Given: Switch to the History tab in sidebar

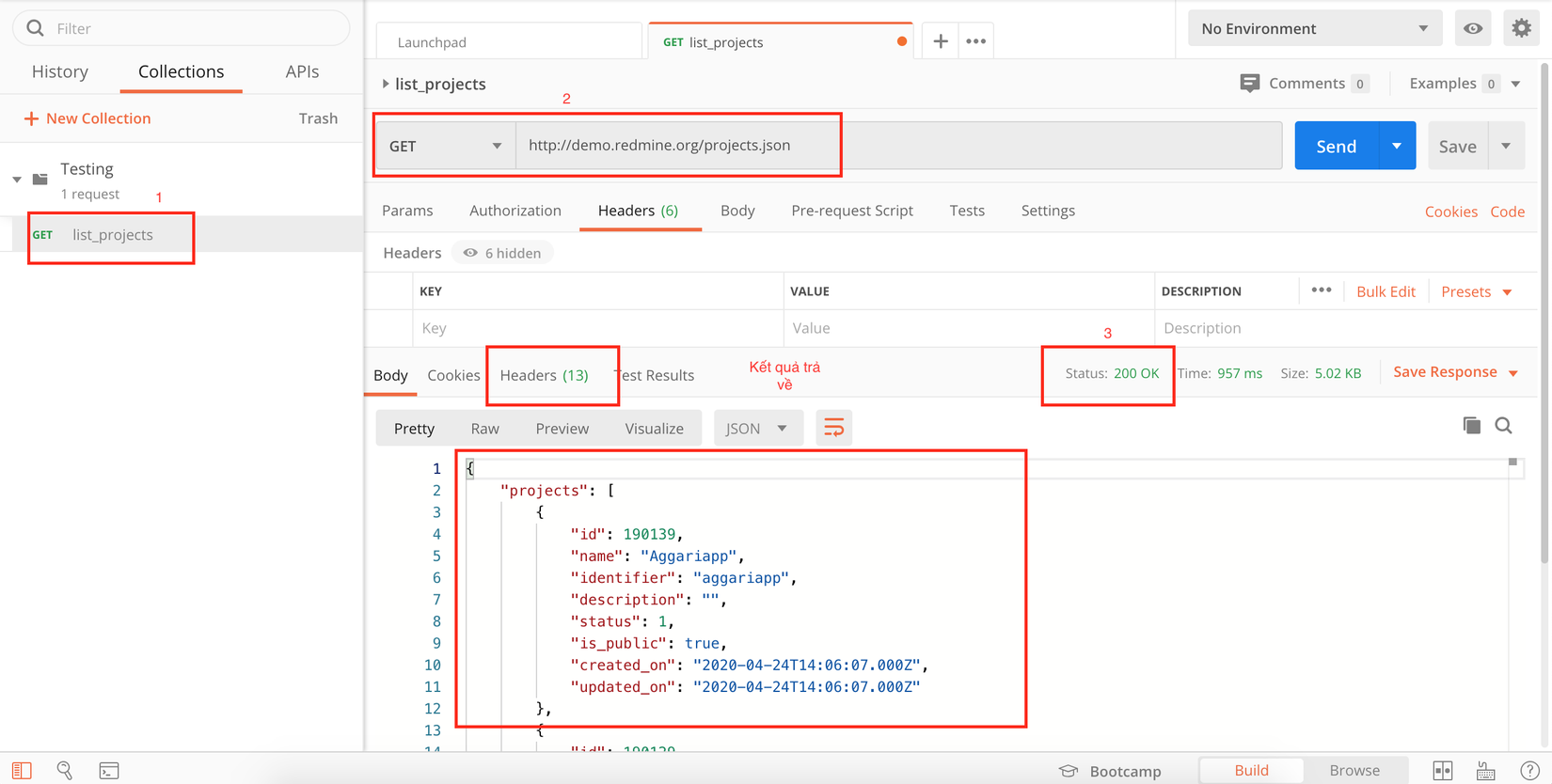Looking at the screenshot, I should tap(60, 71).
